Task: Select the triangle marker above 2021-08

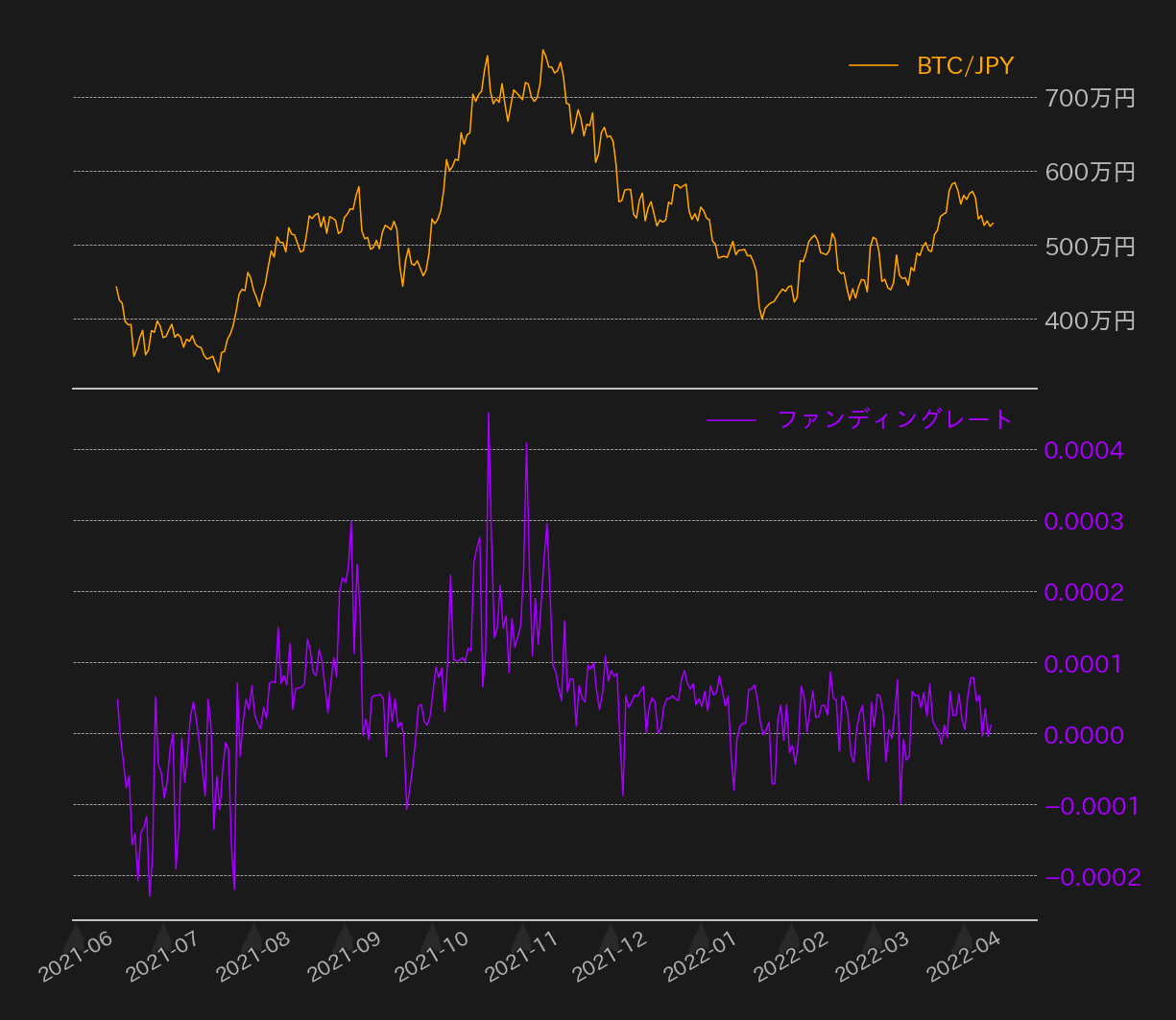Action: [x=253, y=940]
